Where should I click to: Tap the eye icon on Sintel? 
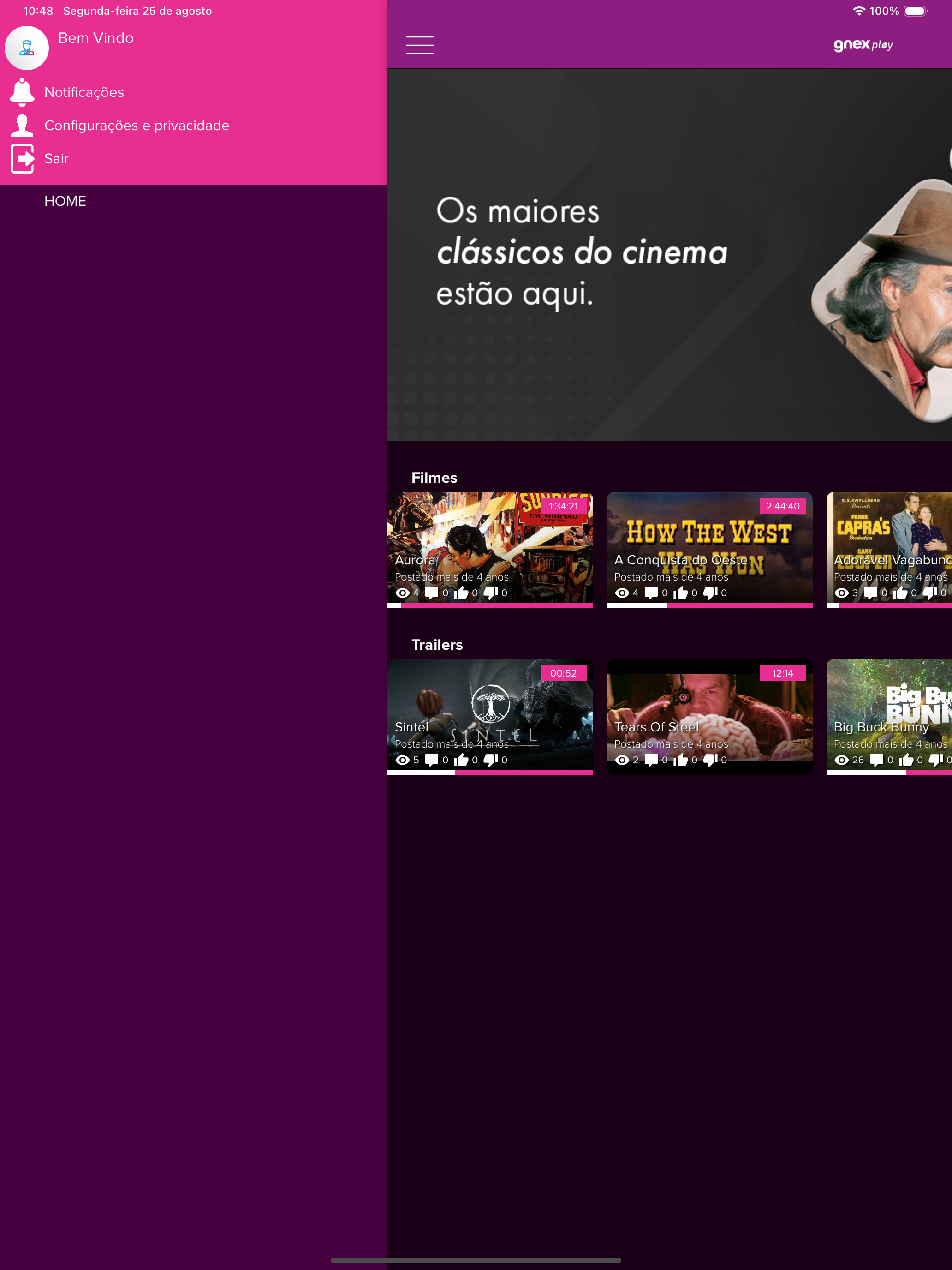403,760
